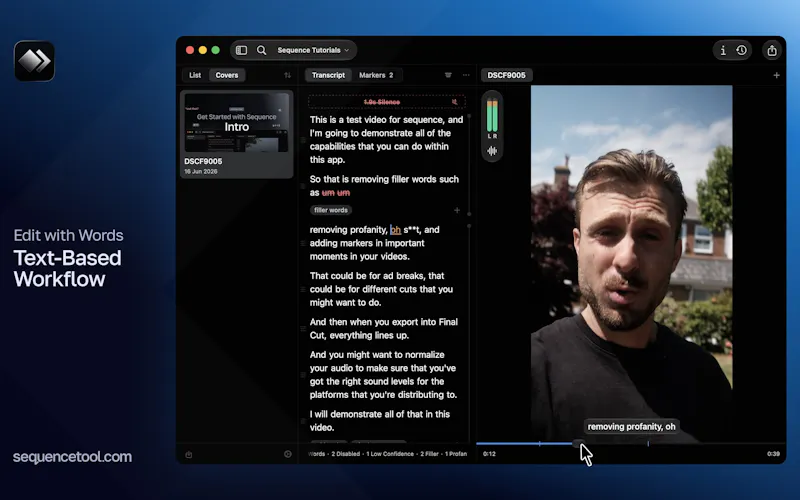Click the 0:12 current time readout
Image resolution: width=800 pixels, height=500 pixels.
coord(489,454)
